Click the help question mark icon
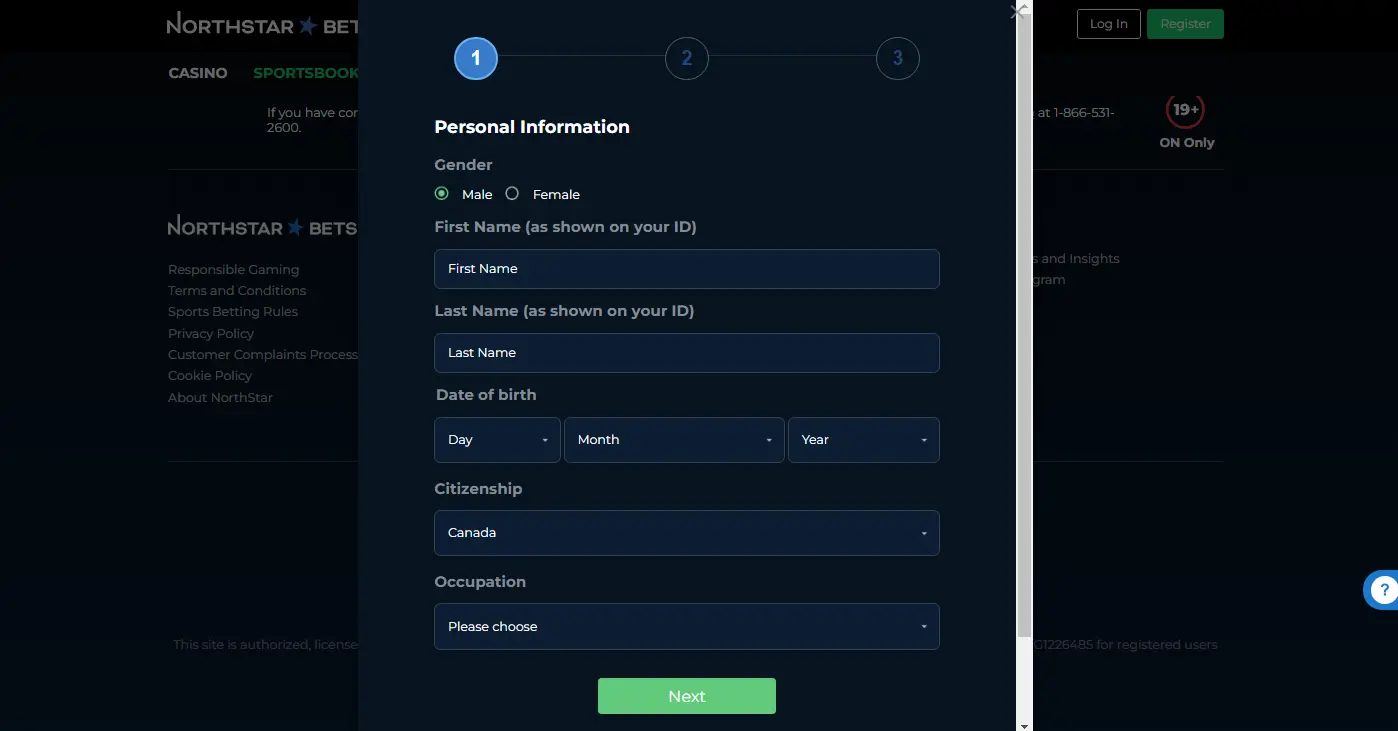The width and height of the screenshot is (1398, 731). pyautogui.click(x=1384, y=590)
